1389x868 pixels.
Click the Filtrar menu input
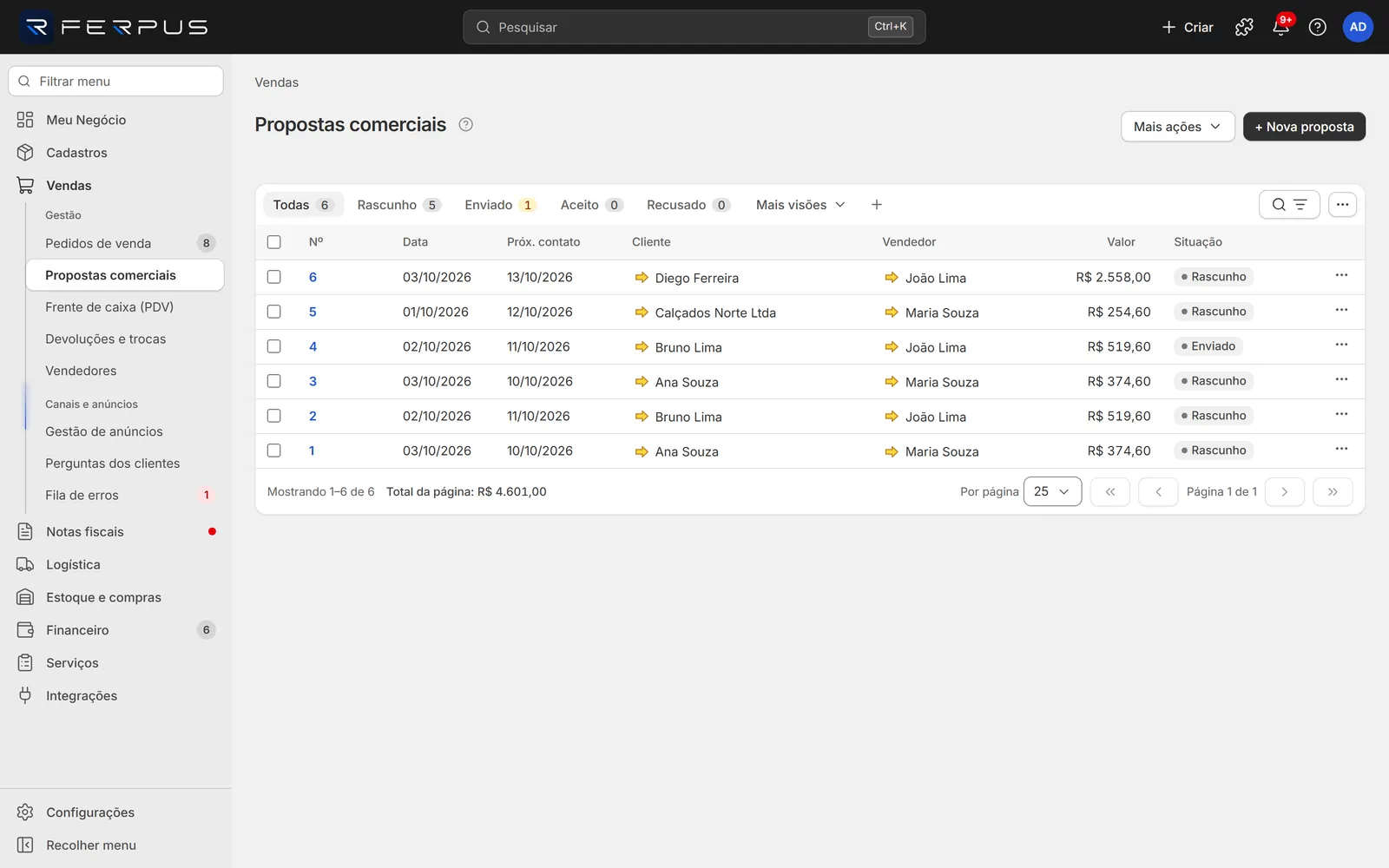(115, 82)
